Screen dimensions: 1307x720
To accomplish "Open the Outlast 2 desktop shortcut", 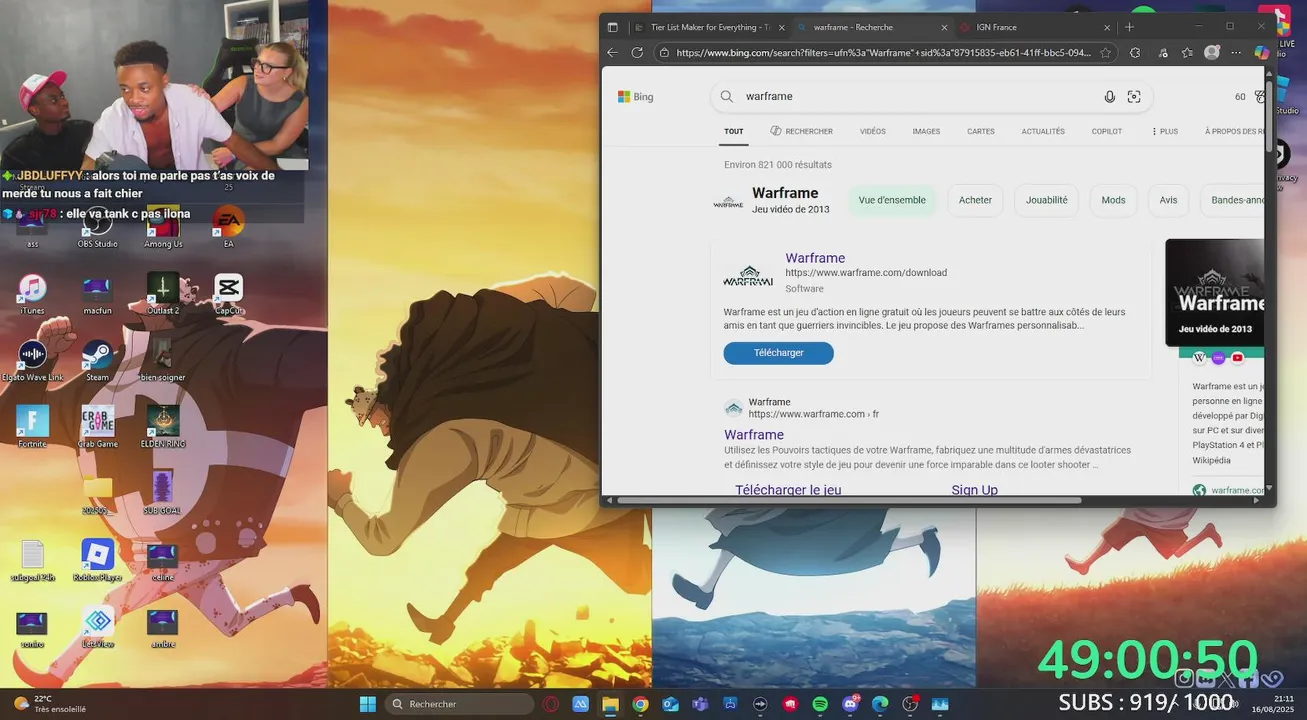I will coord(163,294).
